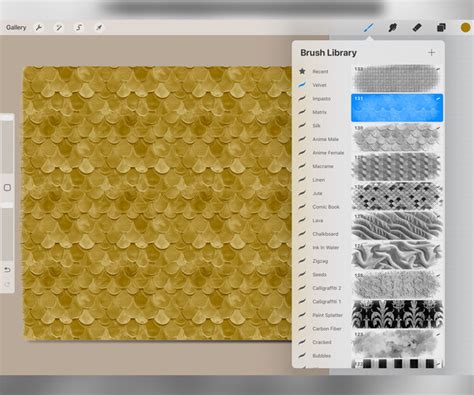Tap the undo arrow in sidebar

click(7, 269)
